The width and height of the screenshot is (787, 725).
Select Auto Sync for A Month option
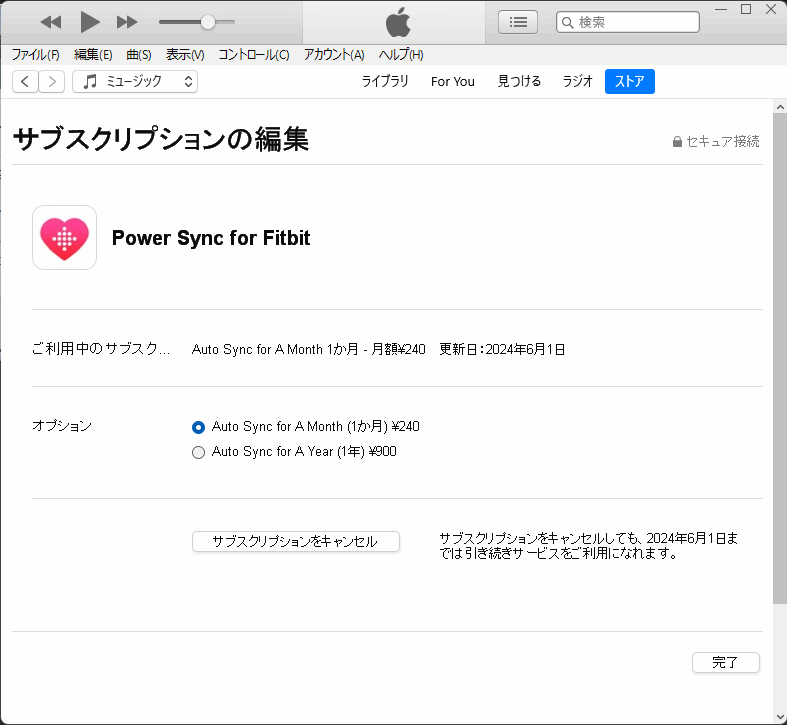(x=198, y=427)
